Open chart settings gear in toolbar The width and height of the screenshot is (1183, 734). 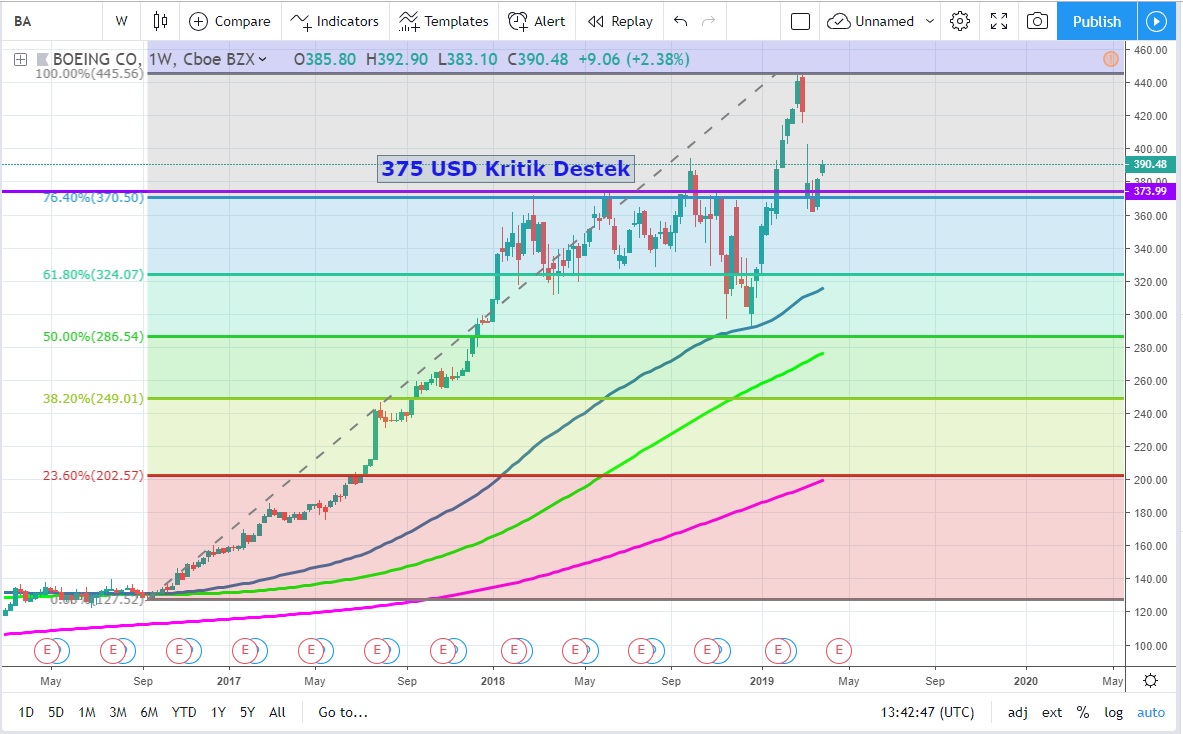tap(960, 21)
